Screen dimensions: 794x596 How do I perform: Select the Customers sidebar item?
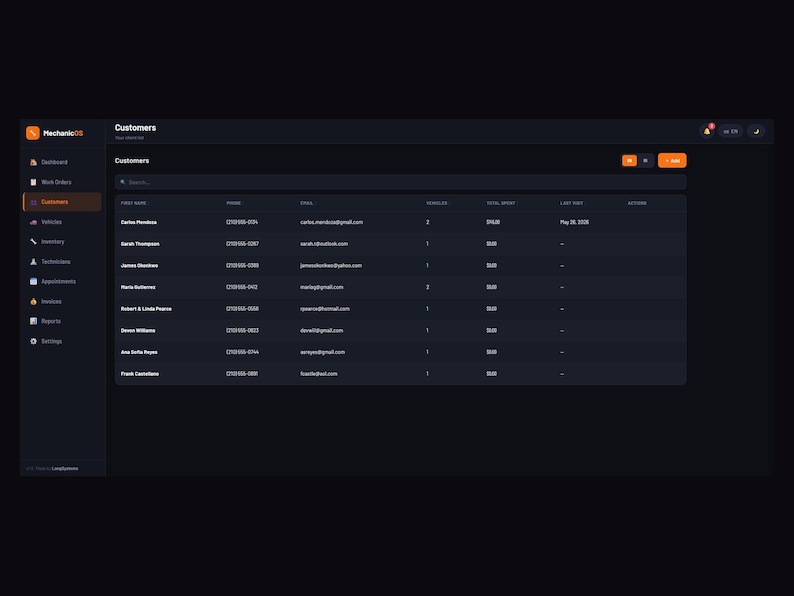[x=62, y=202]
